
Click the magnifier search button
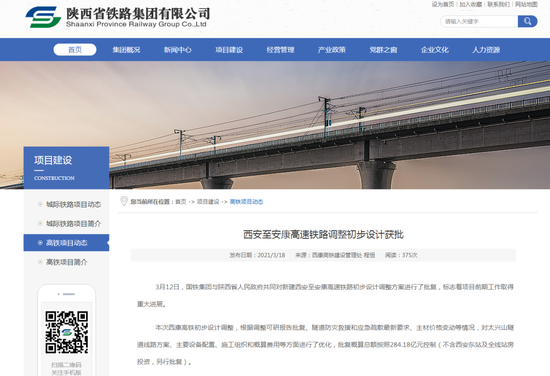(x=527, y=21)
